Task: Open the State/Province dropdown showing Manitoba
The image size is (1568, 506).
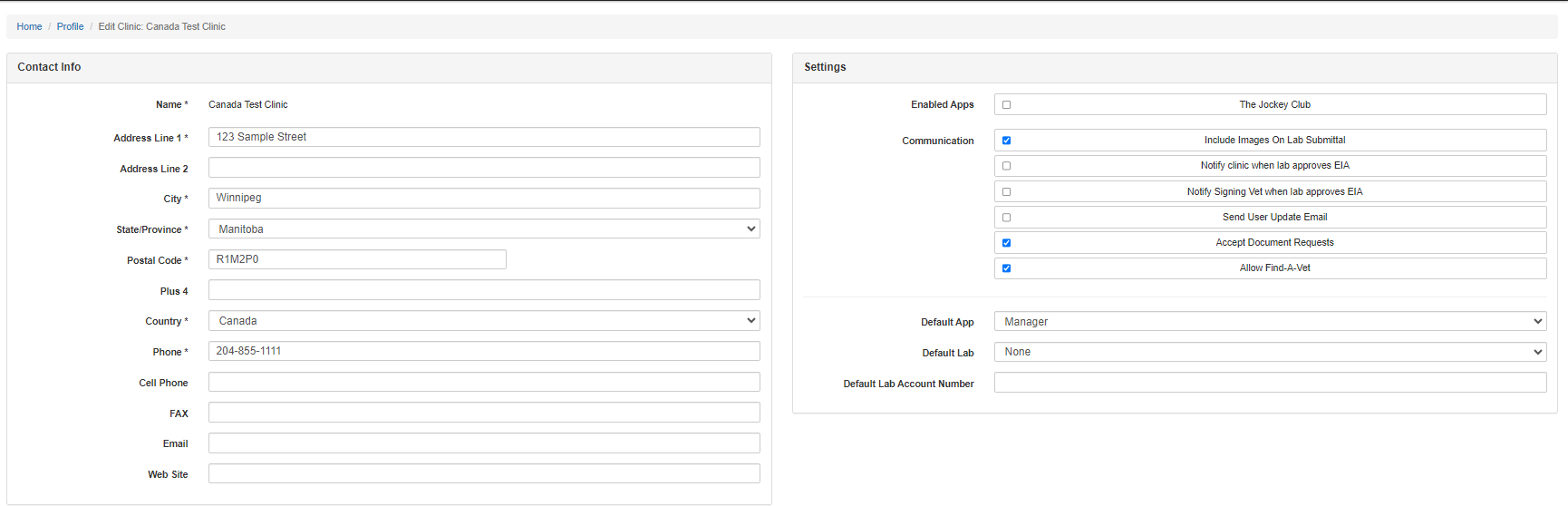Action: (484, 229)
